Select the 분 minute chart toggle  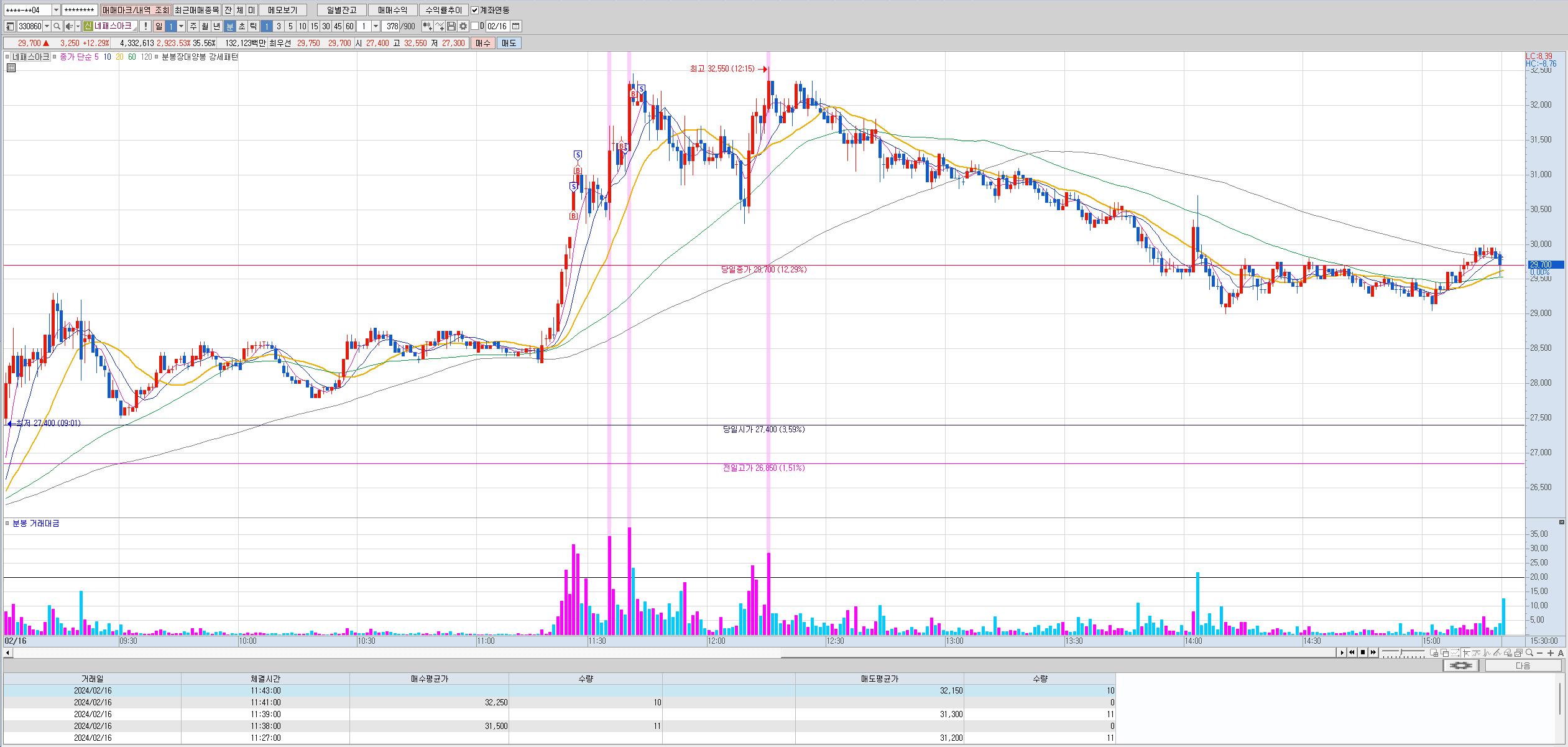pyautogui.click(x=230, y=26)
